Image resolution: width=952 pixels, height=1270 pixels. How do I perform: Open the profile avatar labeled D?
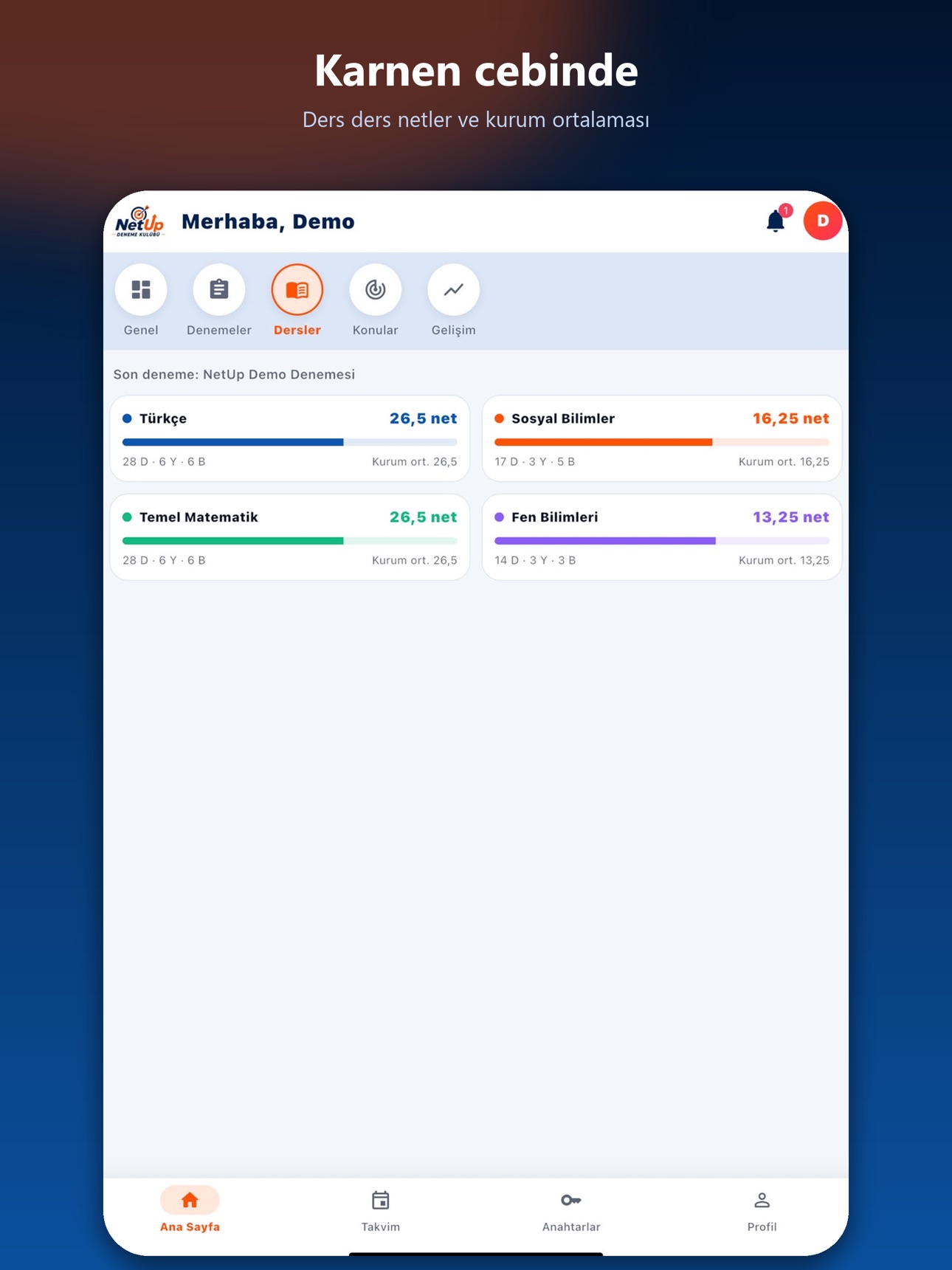(x=822, y=221)
